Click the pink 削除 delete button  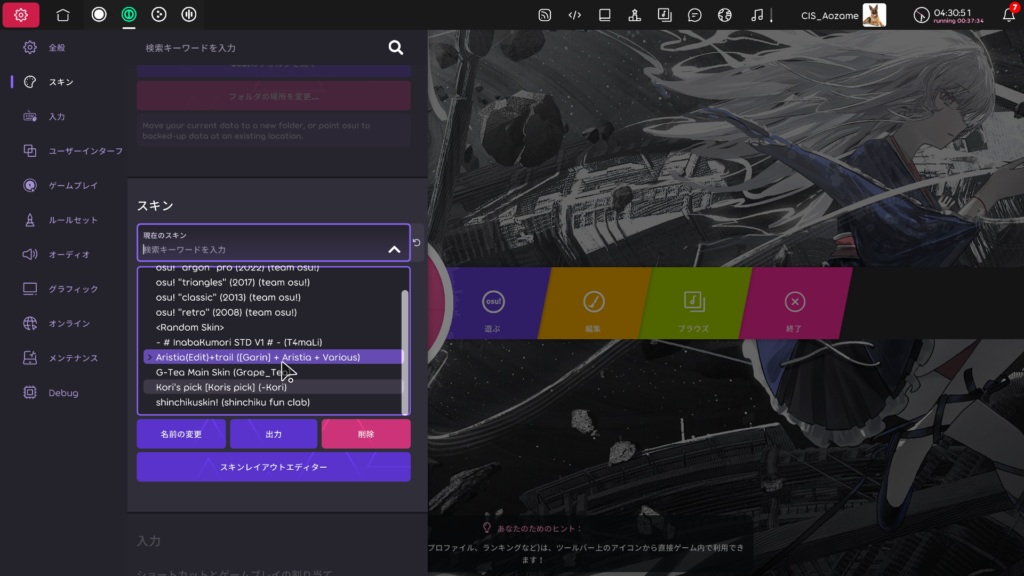366,434
